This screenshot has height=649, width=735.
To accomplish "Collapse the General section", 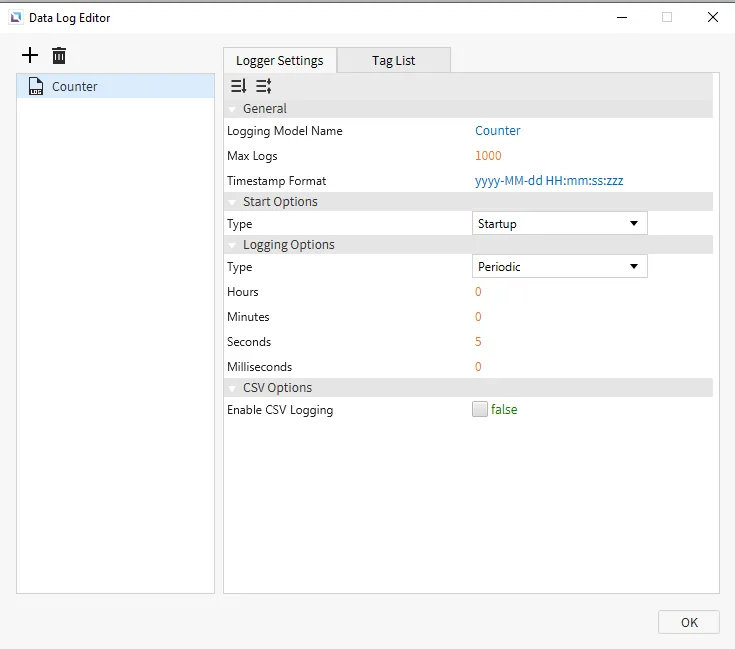I will click(x=232, y=109).
